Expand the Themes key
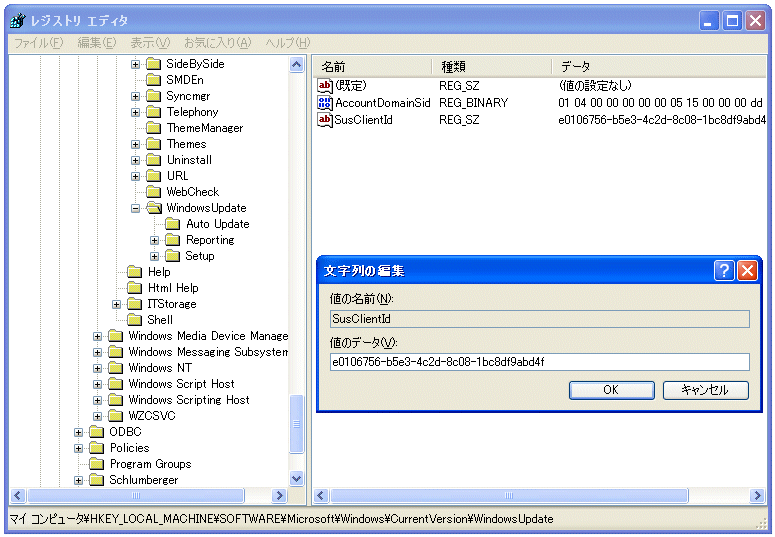The width and height of the screenshot is (775, 537). (x=135, y=144)
